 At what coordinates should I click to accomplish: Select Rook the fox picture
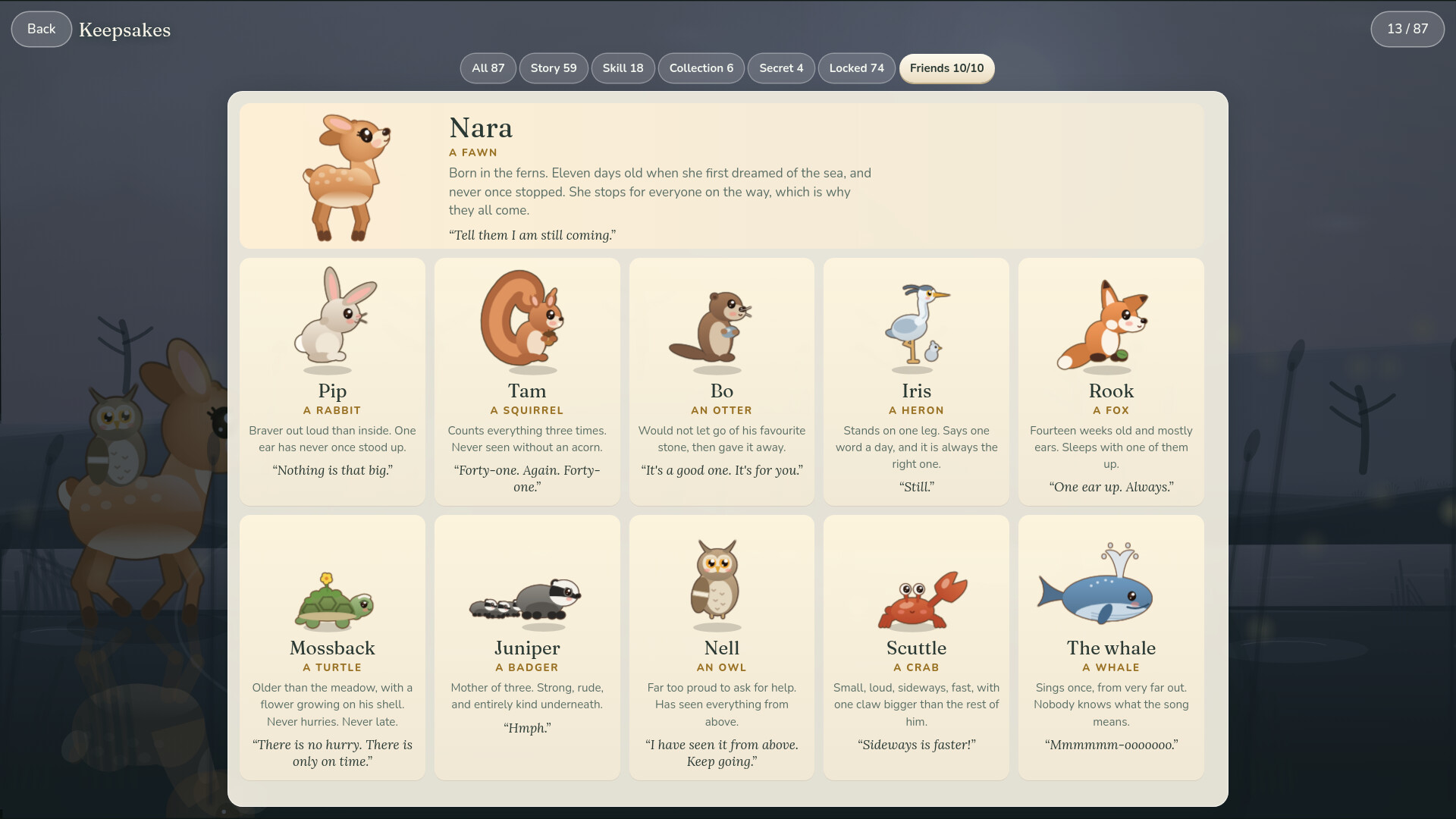(1103, 325)
